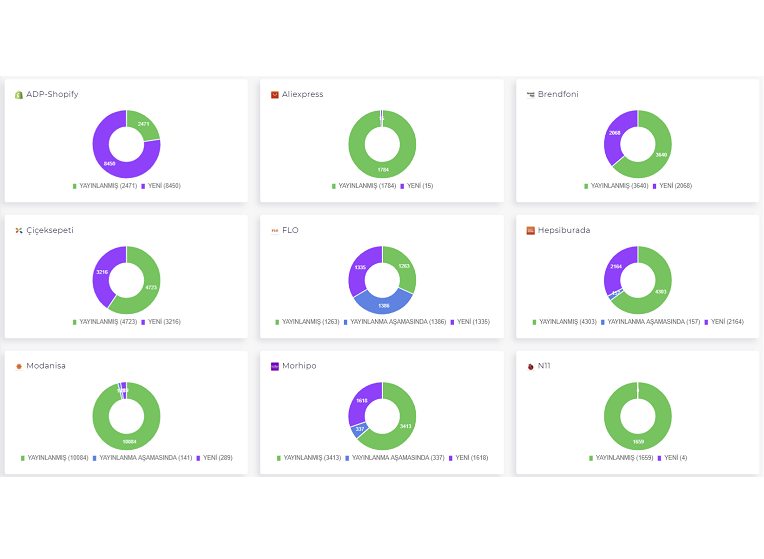Image resolution: width=764 pixels, height=559 pixels.
Task: Click the Morhipo logo icon
Action: click(274, 366)
